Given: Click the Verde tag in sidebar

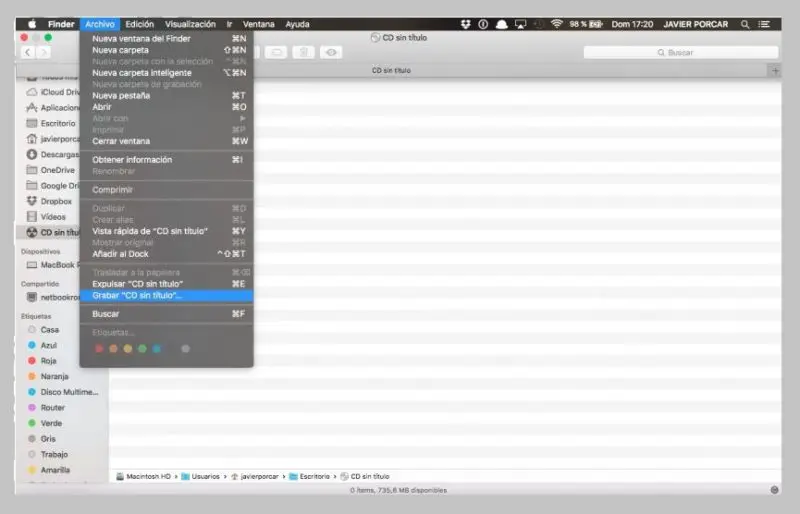Looking at the screenshot, I should coord(45,423).
